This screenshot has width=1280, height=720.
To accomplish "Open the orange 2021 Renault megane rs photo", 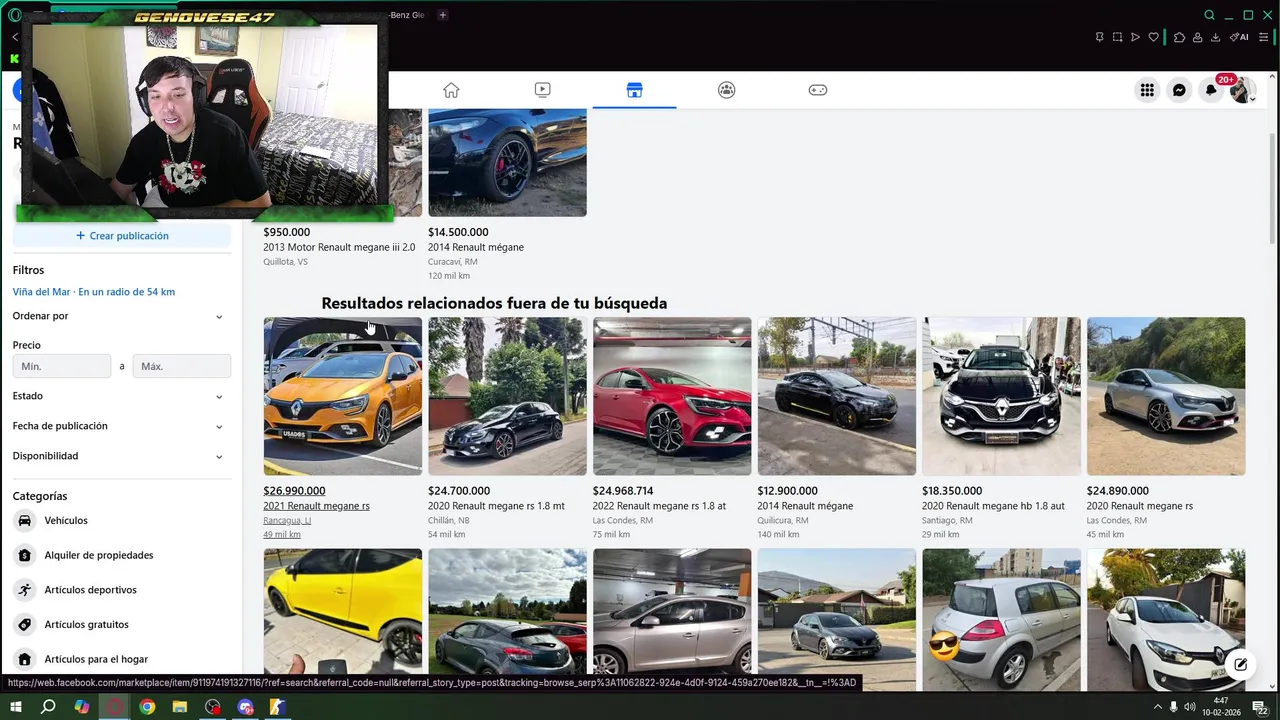I will 343,396.
